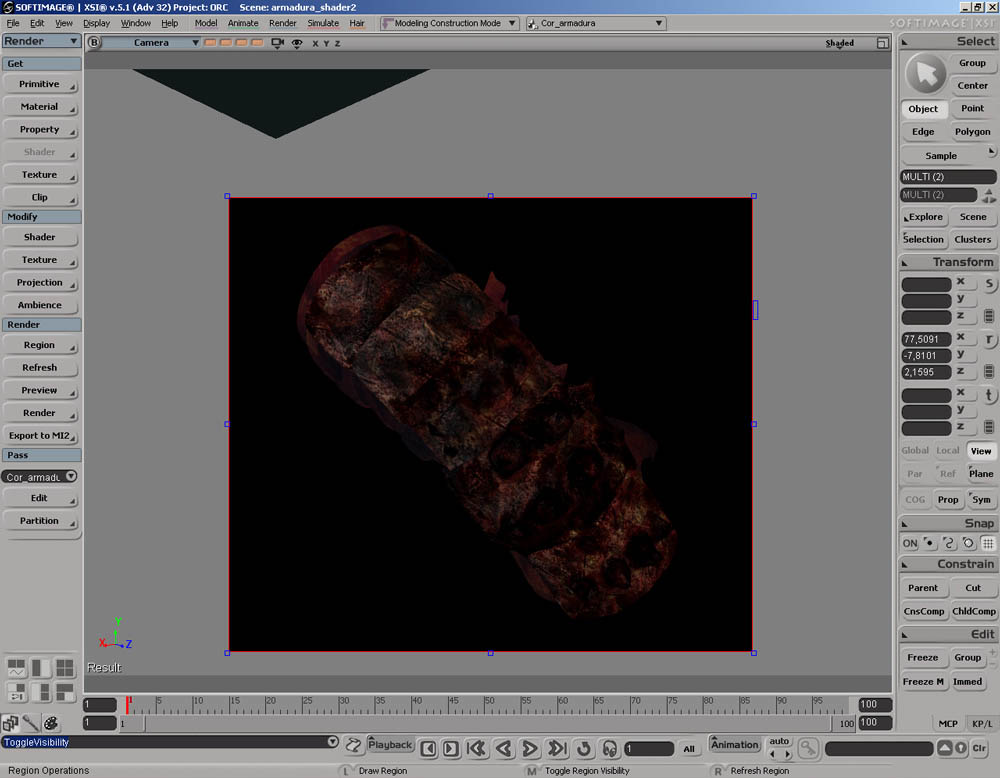Image resolution: width=1000 pixels, height=778 pixels.
Task: Enable View transform mode
Action: [981, 451]
